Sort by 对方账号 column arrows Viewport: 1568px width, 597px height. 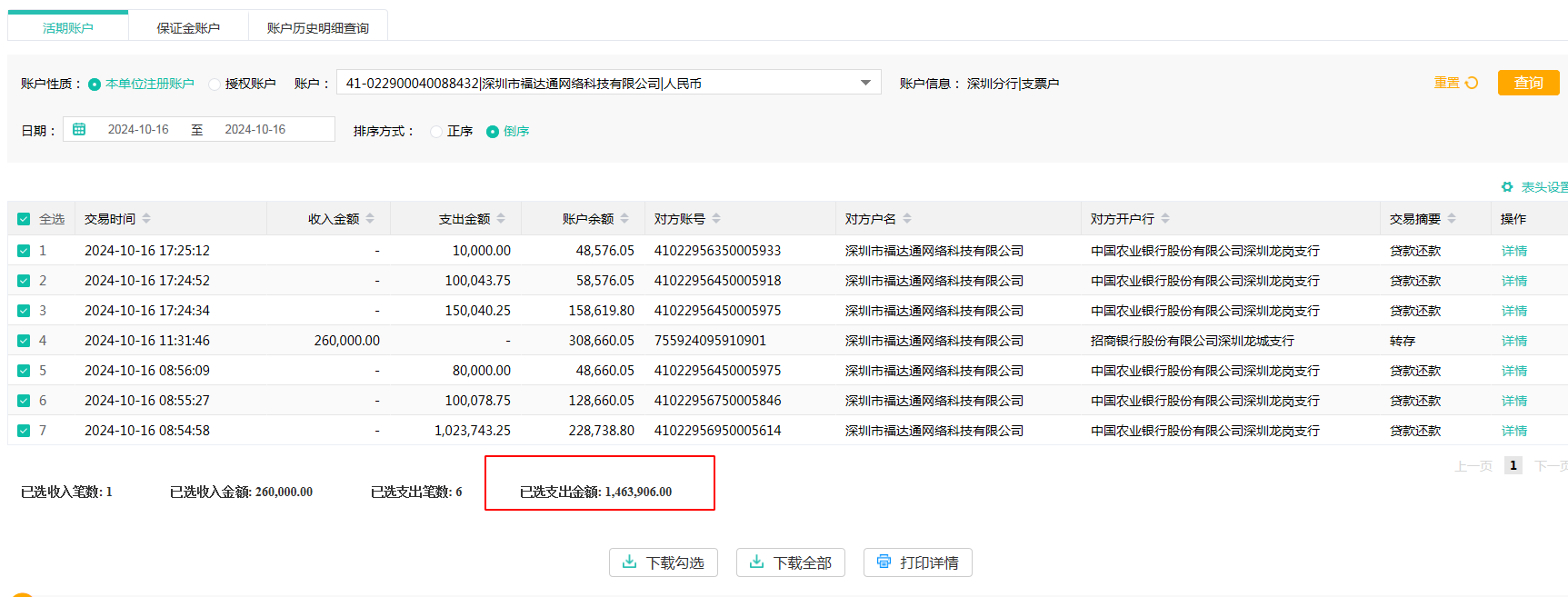click(x=716, y=218)
